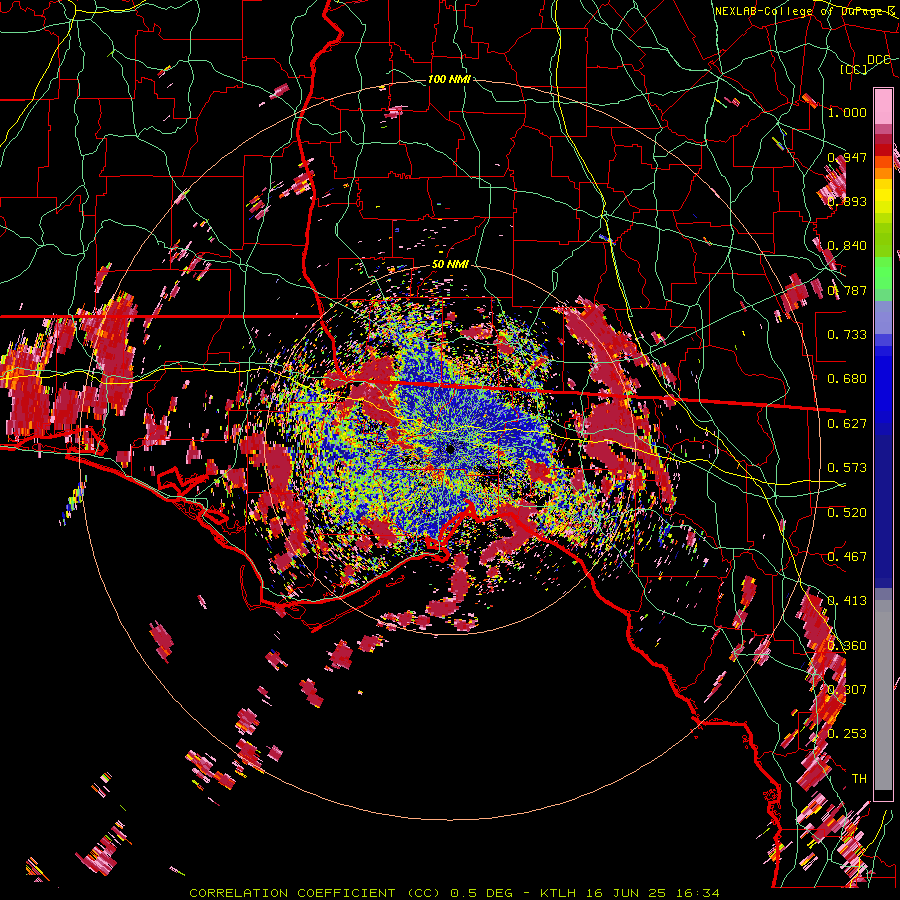Click the 1.000 value on the color scale
This screenshot has width=900, height=900.
[847, 112]
